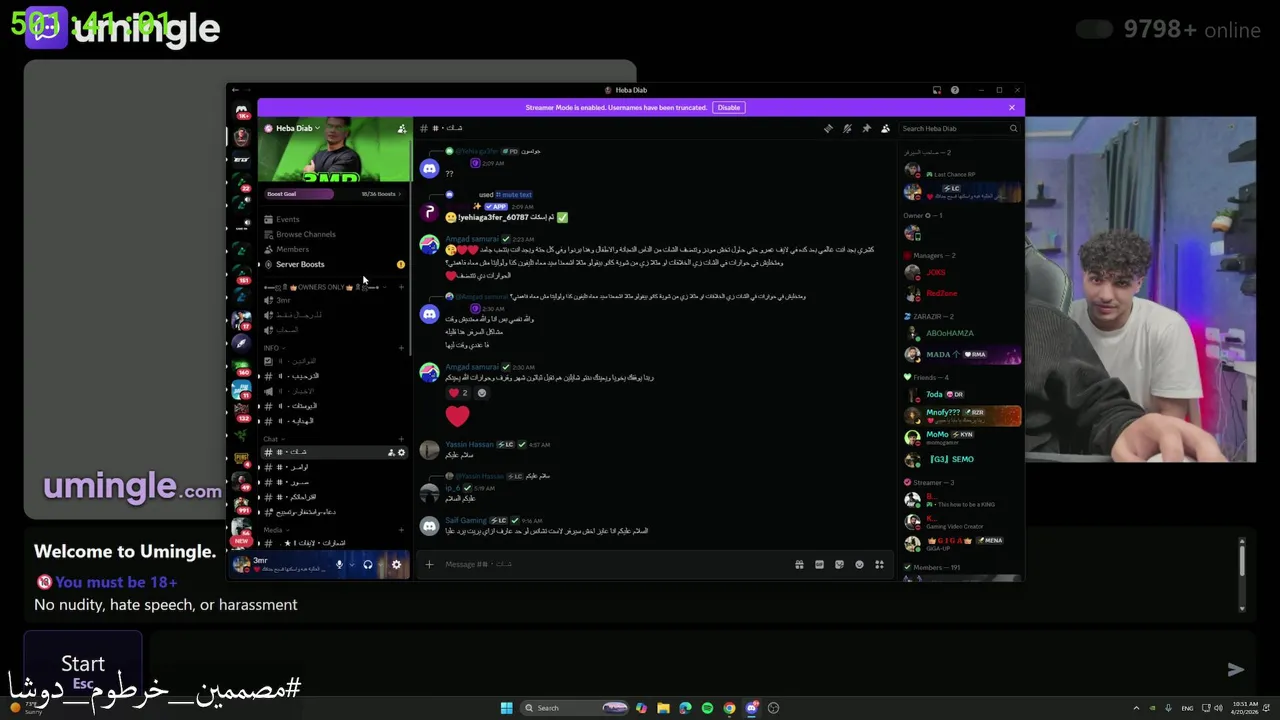This screenshot has height=720, width=1280.
Task: Dismiss the Streamer Mode banner
Action: (1011, 107)
